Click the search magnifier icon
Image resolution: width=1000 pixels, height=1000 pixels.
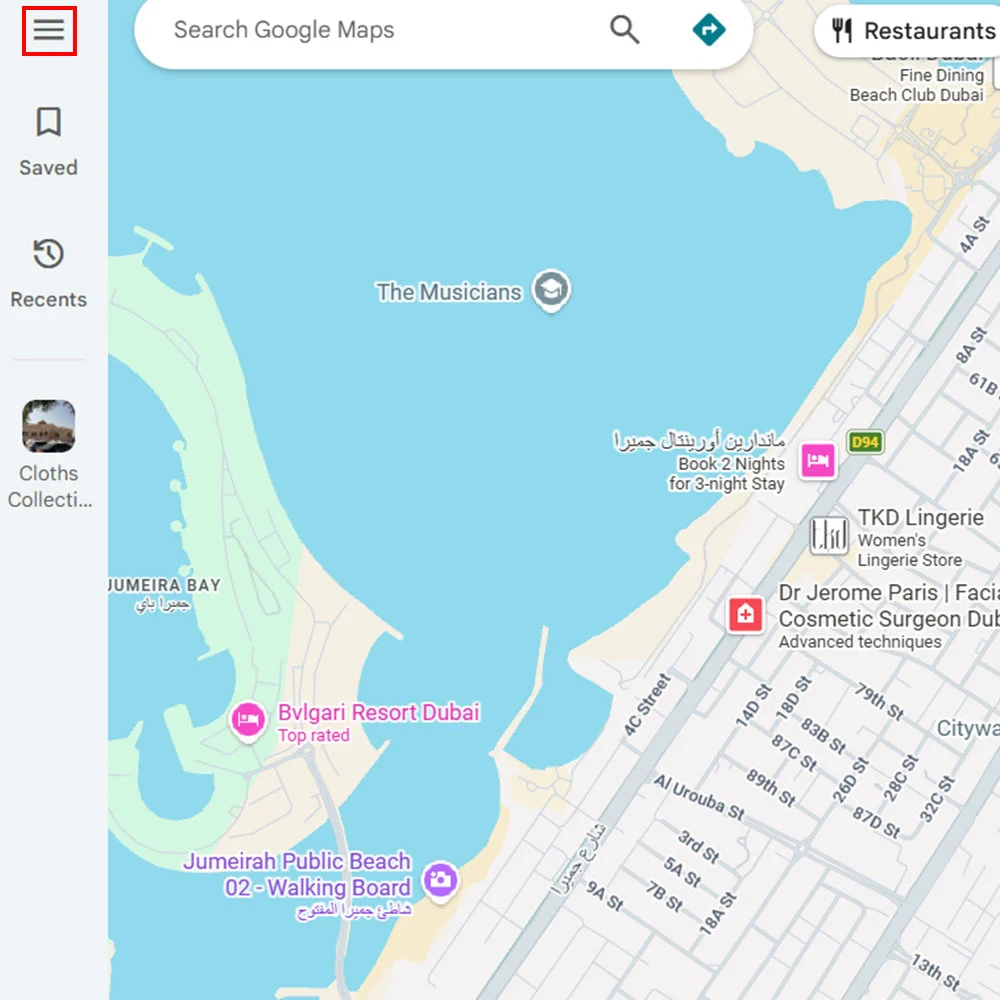point(624,30)
